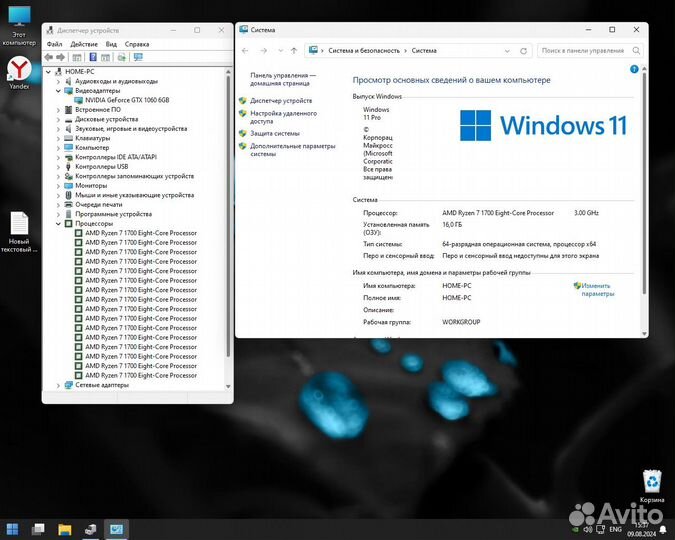Image resolution: width=675 pixels, height=540 pixels.
Task: Click the blue help icon in System window
Action: (x=632, y=69)
